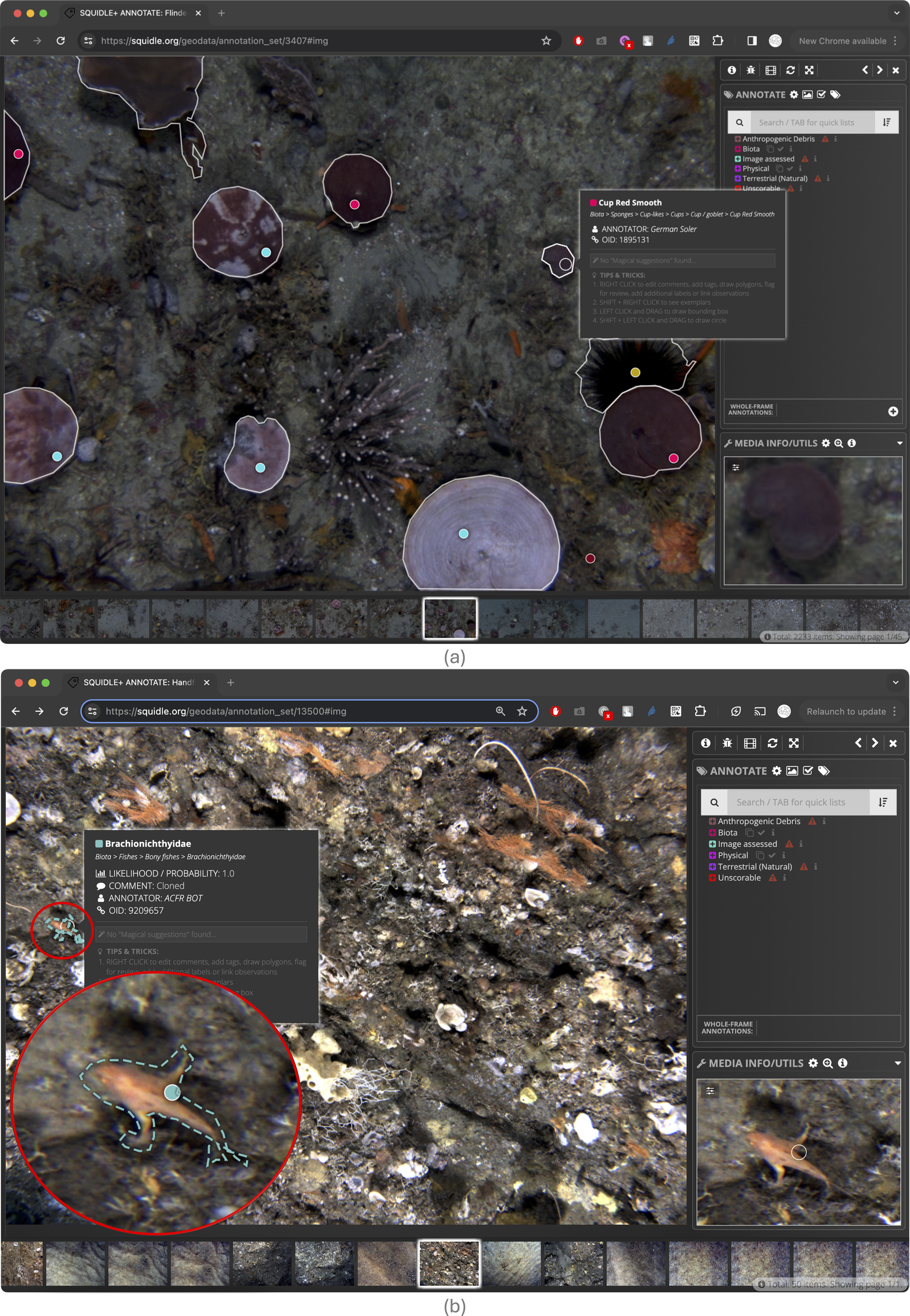The height and width of the screenshot is (1316, 910).
Task: Click next image arrow in bottom window toolbar
Action: [x=875, y=743]
